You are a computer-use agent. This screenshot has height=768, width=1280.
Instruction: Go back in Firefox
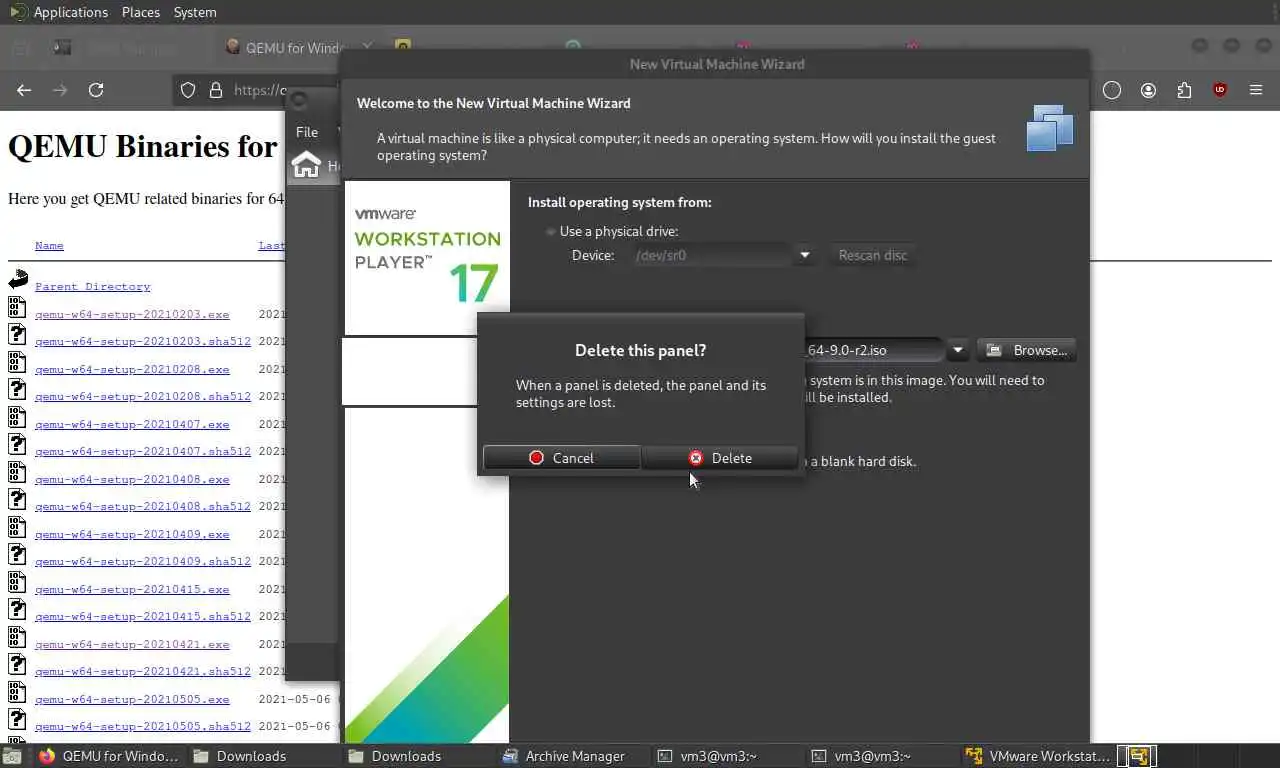tap(24, 90)
